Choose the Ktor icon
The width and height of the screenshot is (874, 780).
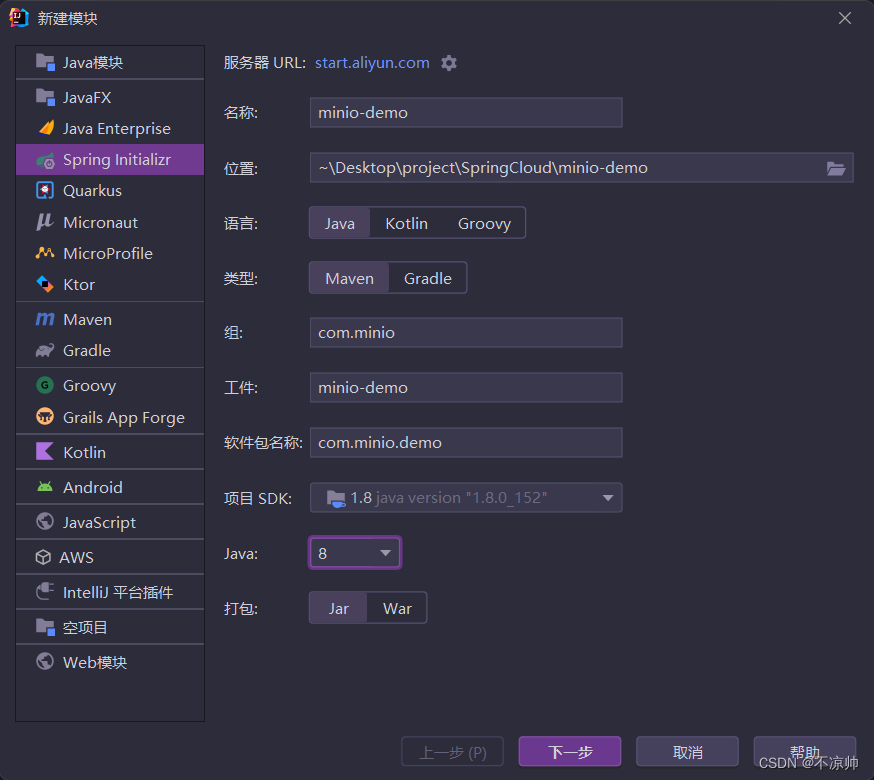point(45,284)
